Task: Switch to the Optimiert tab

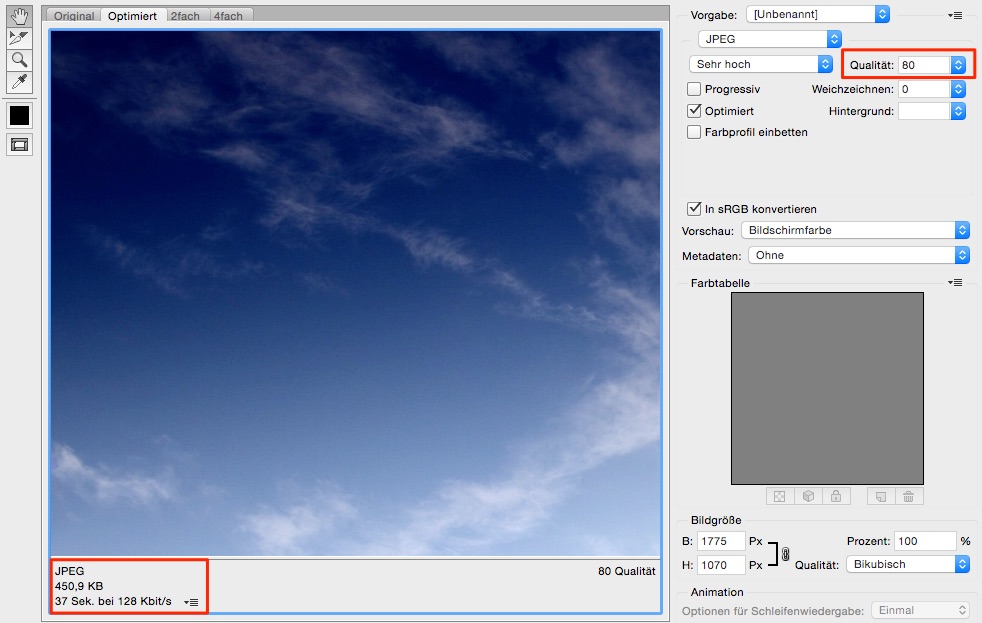Action: pyautogui.click(x=132, y=16)
